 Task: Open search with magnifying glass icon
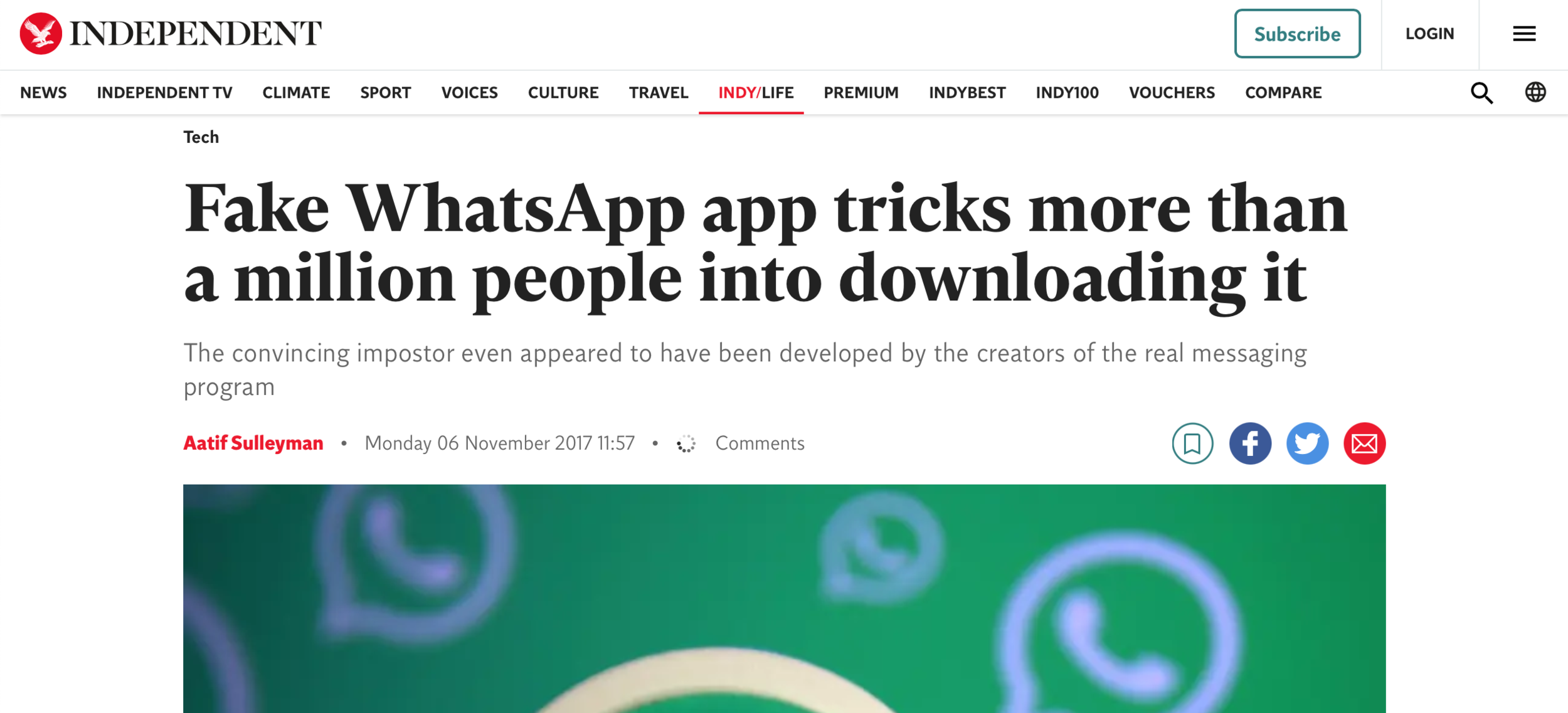tap(1482, 93)
